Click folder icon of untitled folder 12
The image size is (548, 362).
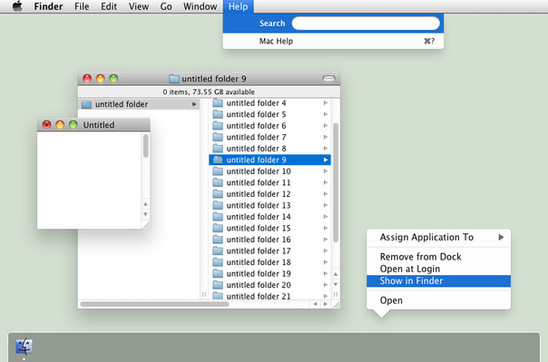pos(218,194)
